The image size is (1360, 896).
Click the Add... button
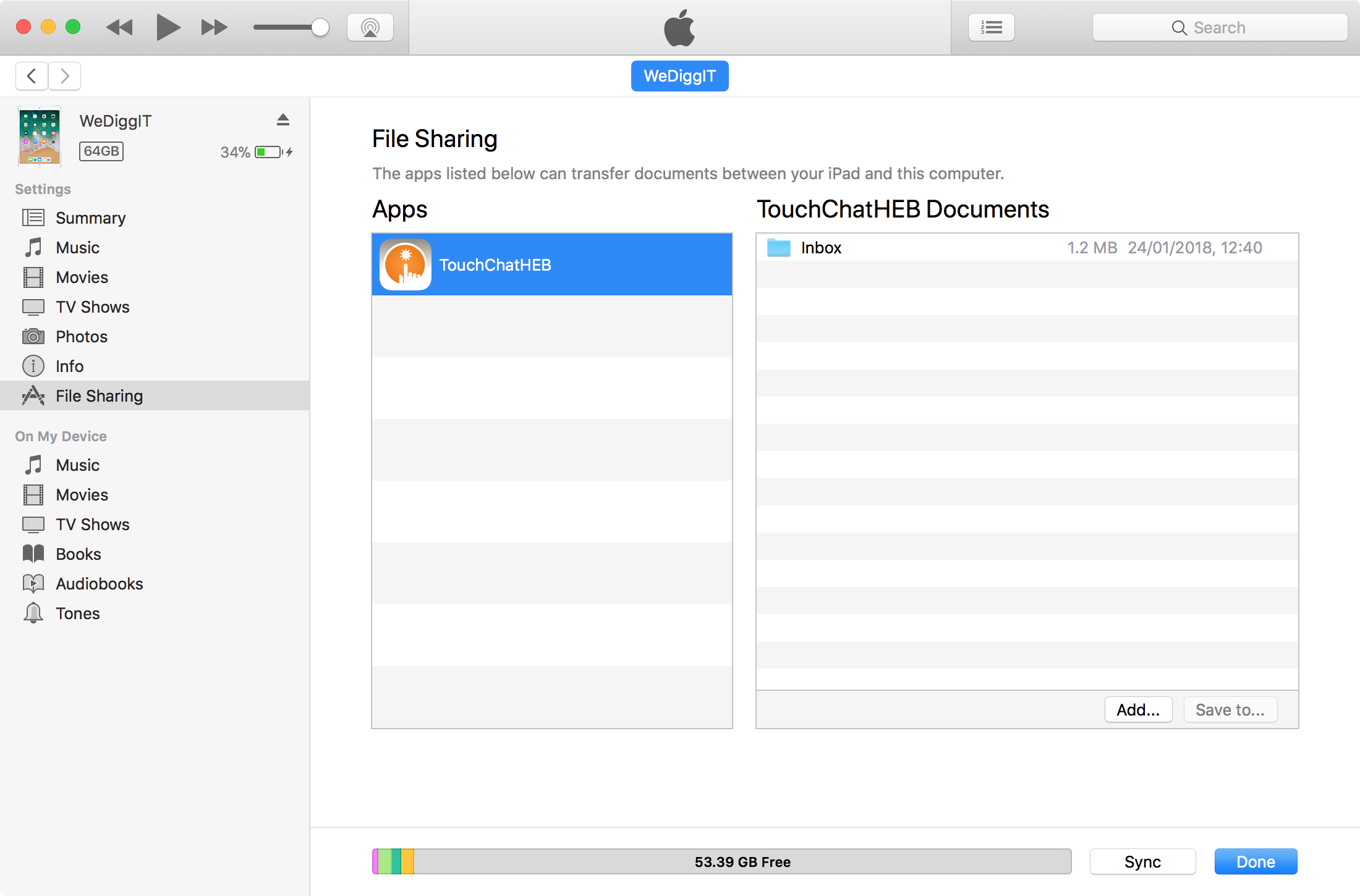click(1137, 710)
